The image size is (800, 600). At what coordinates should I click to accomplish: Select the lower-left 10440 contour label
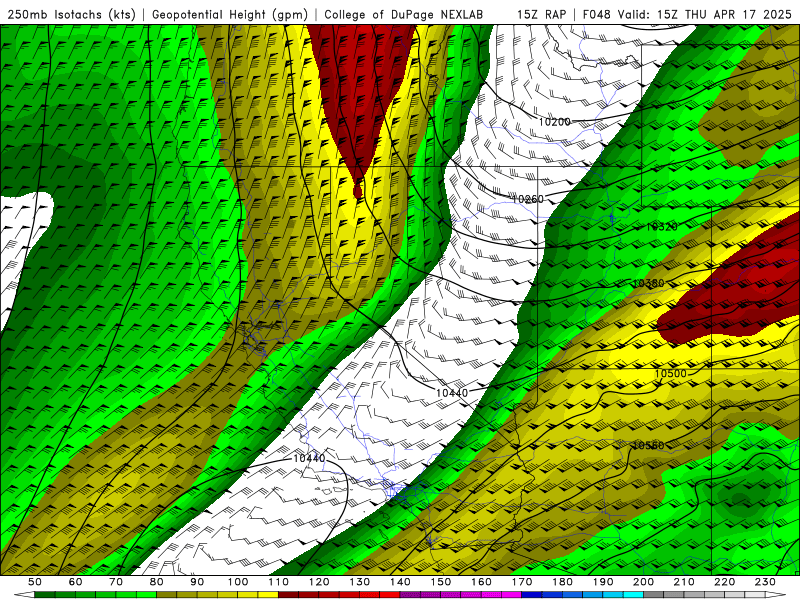coord(309,458)
